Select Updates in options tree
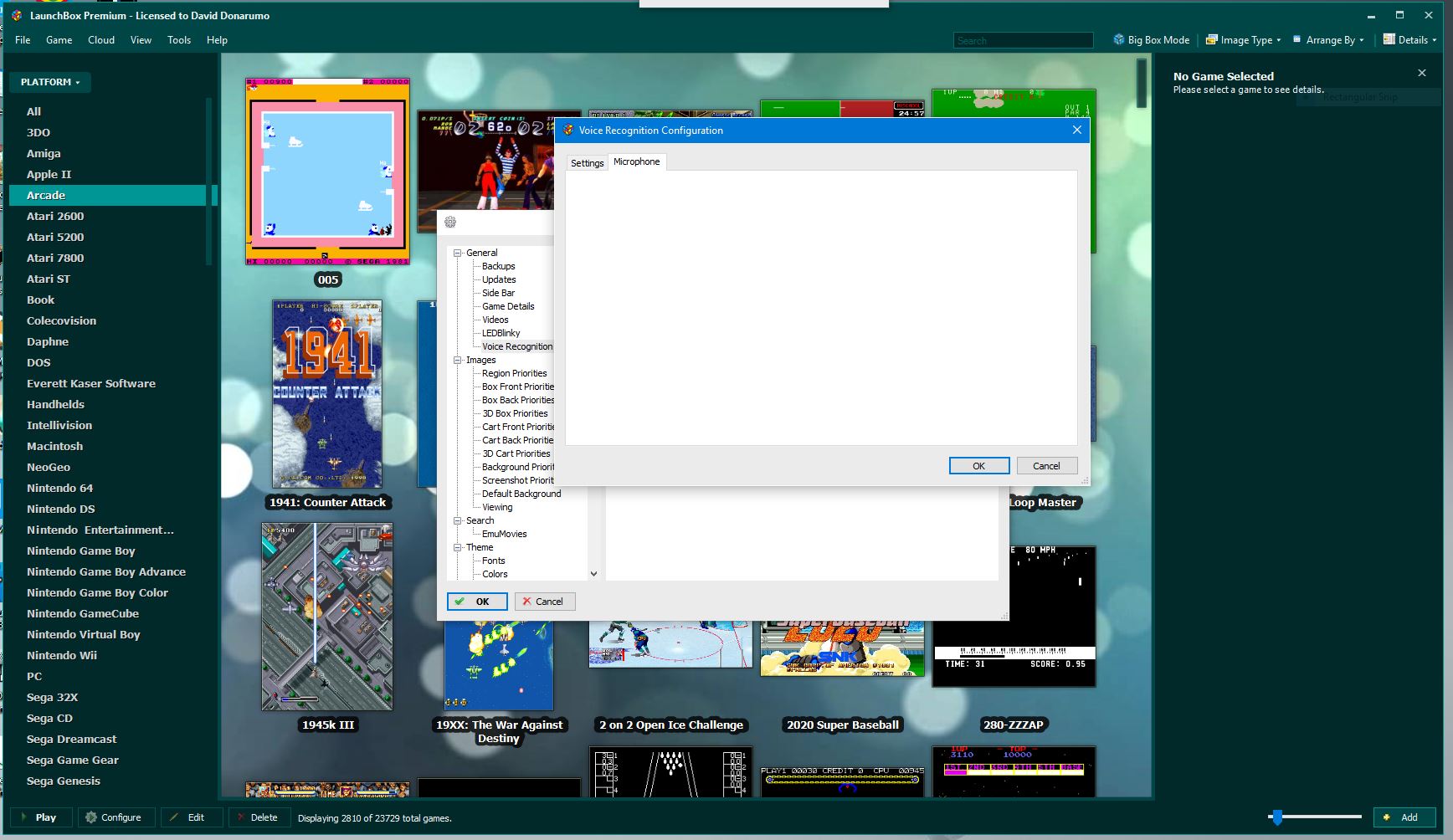The height and width of the screenshot is (840, 1453). [x=499, y=279]
